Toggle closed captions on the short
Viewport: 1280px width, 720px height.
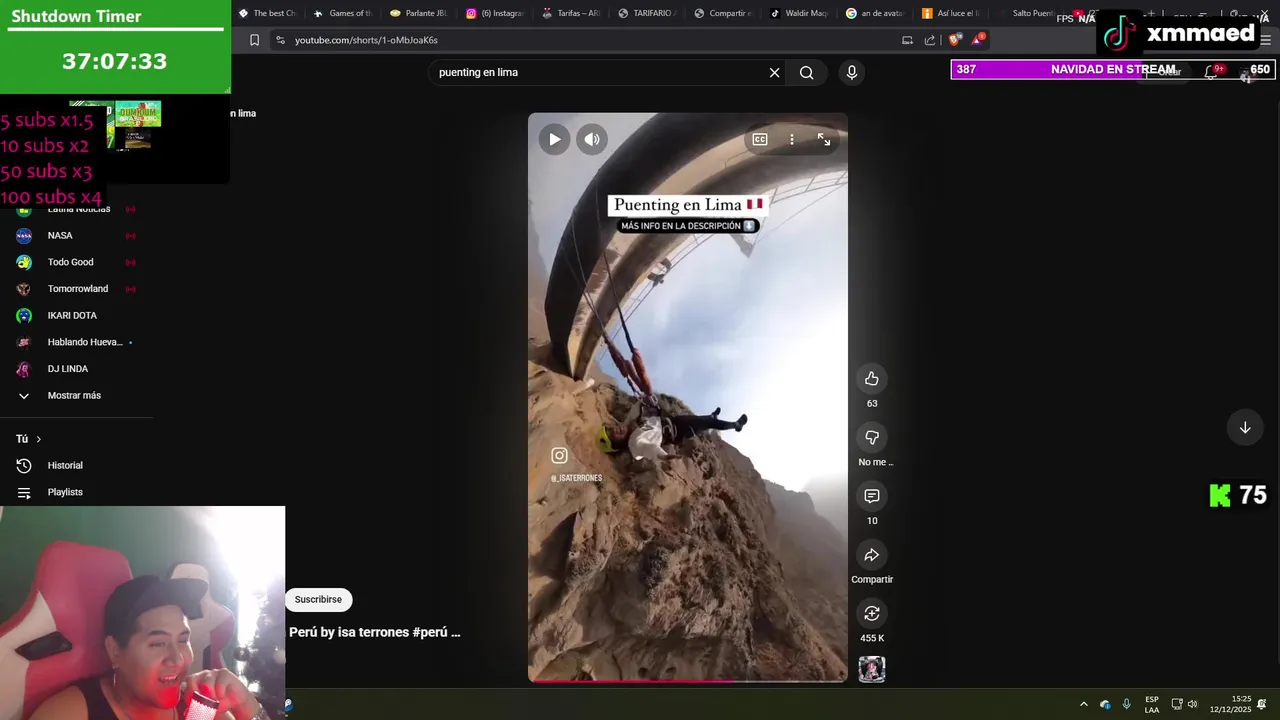pyautogui.click(x=760, y=140)
